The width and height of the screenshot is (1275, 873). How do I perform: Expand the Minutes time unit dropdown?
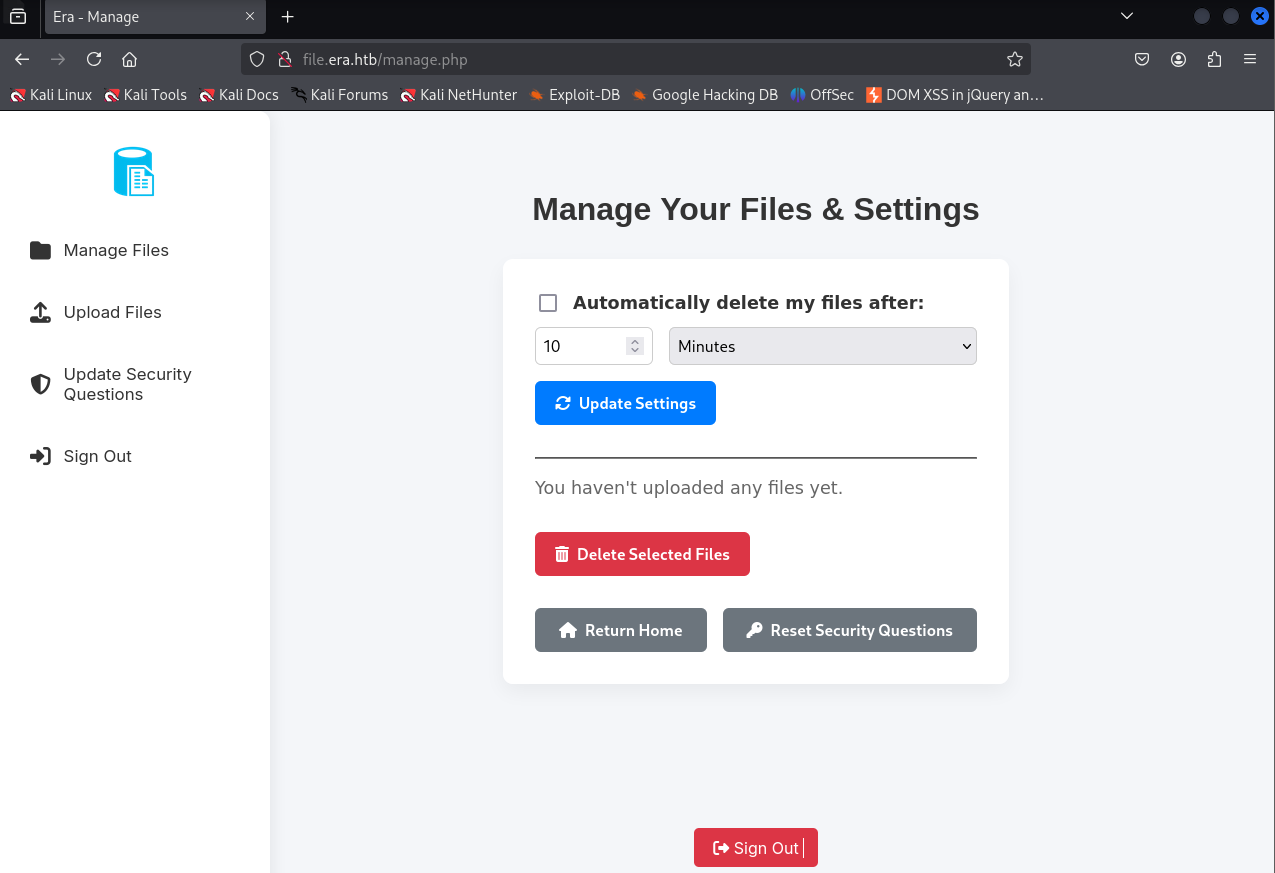pos(822,346)
